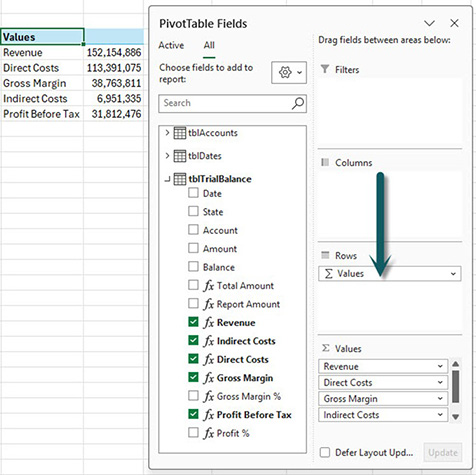Viewport: 476px width, 475px height.
Task: Collapse the PivotTable Fields pane options chevron
Action: coord(429,23)
